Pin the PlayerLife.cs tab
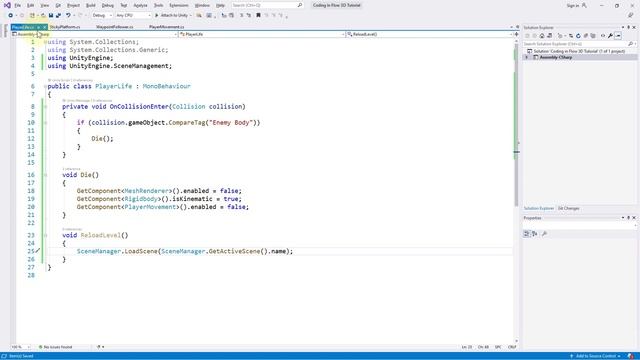The height and width of the screenshot is (360, 640). (x=39, y=27)
